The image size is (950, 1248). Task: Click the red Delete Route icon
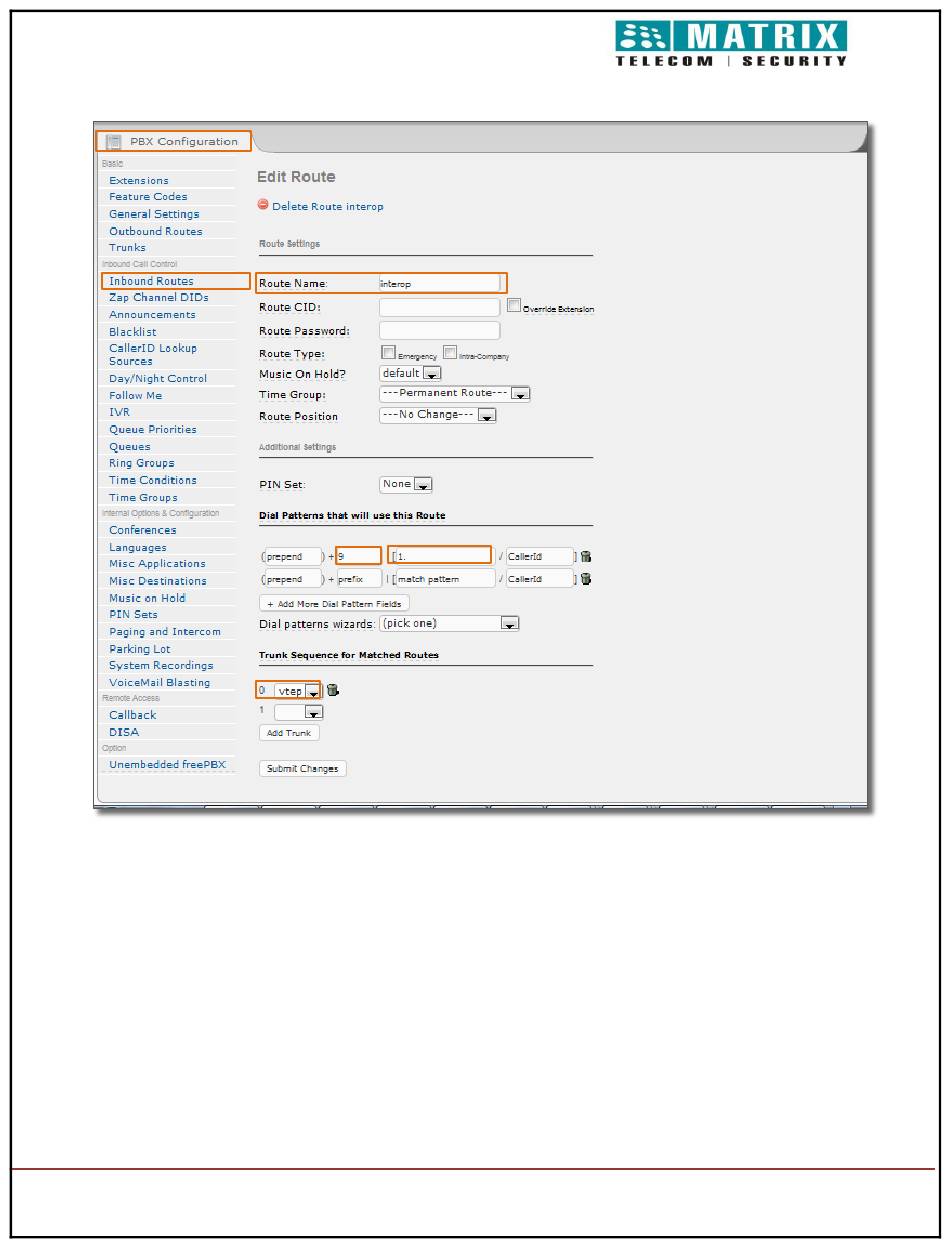pyautogui.click(x=264, y=205)
